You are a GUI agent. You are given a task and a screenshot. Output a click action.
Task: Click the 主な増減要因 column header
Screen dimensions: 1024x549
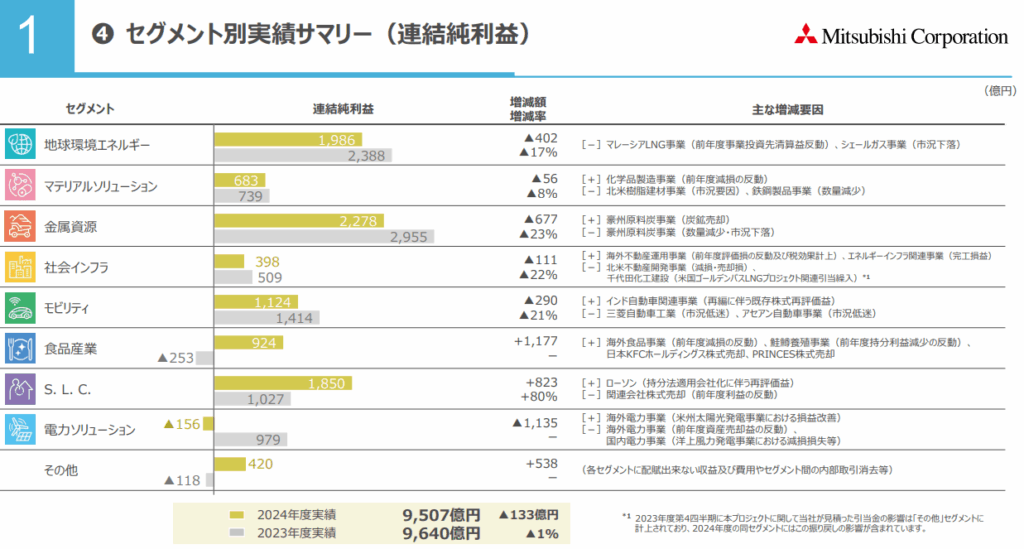(787, 110)
